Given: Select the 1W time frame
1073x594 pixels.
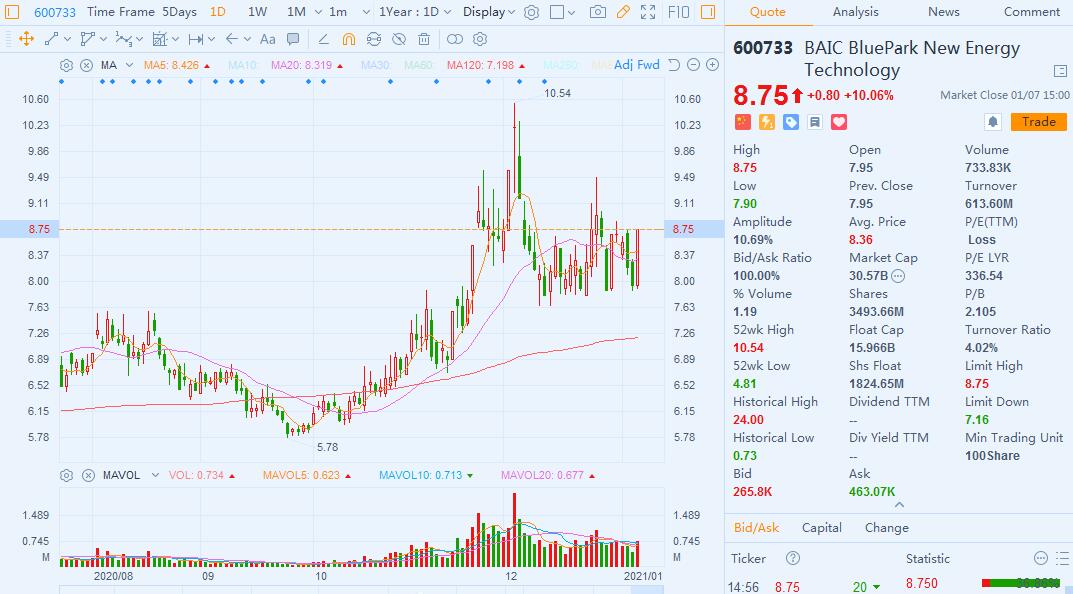Looking at the screenshot, I should pos(257,12).
